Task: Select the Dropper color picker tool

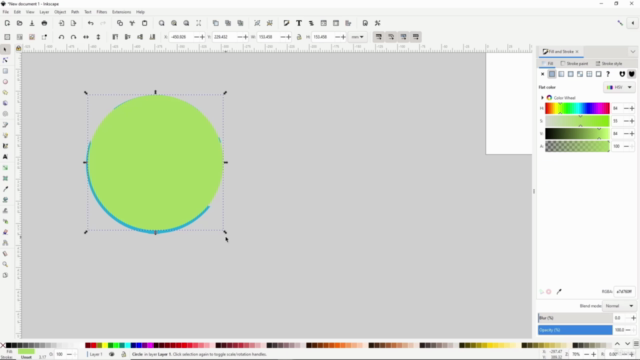Action: 5,189
